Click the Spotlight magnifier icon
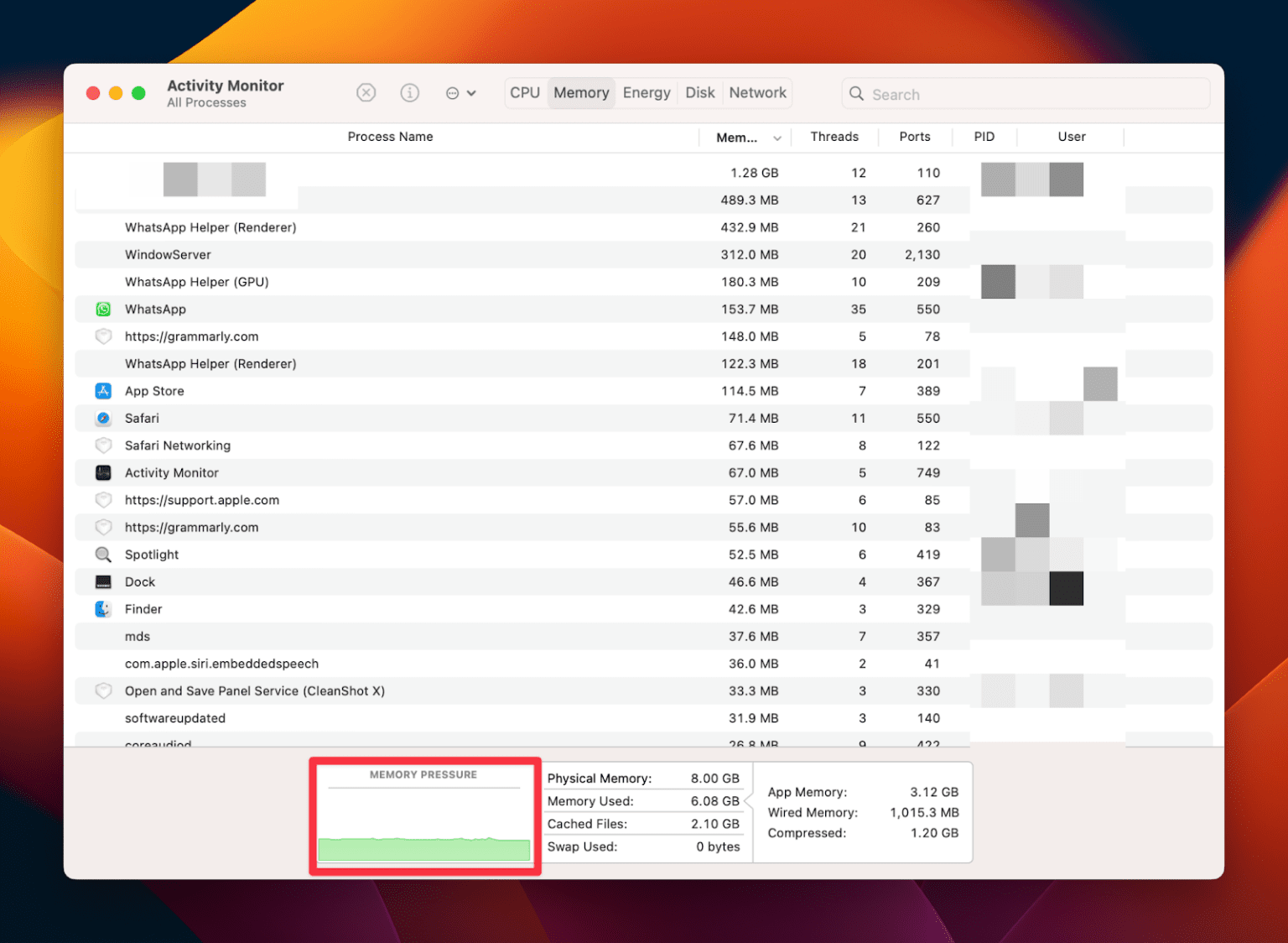The image size is (1288, 943). pos(103,554)
